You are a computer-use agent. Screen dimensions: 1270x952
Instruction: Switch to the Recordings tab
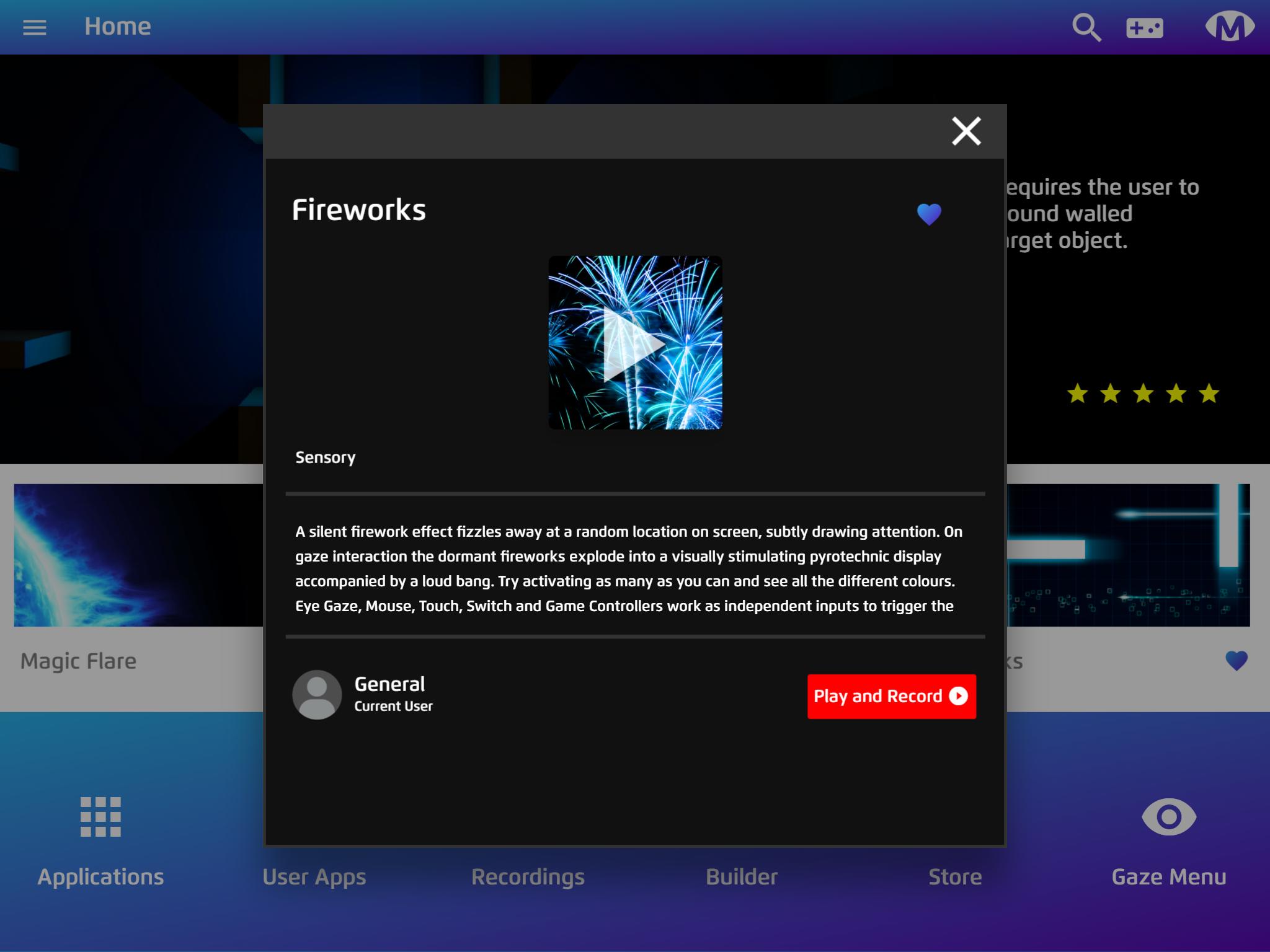pyautogui.click(x=528, y=877)
